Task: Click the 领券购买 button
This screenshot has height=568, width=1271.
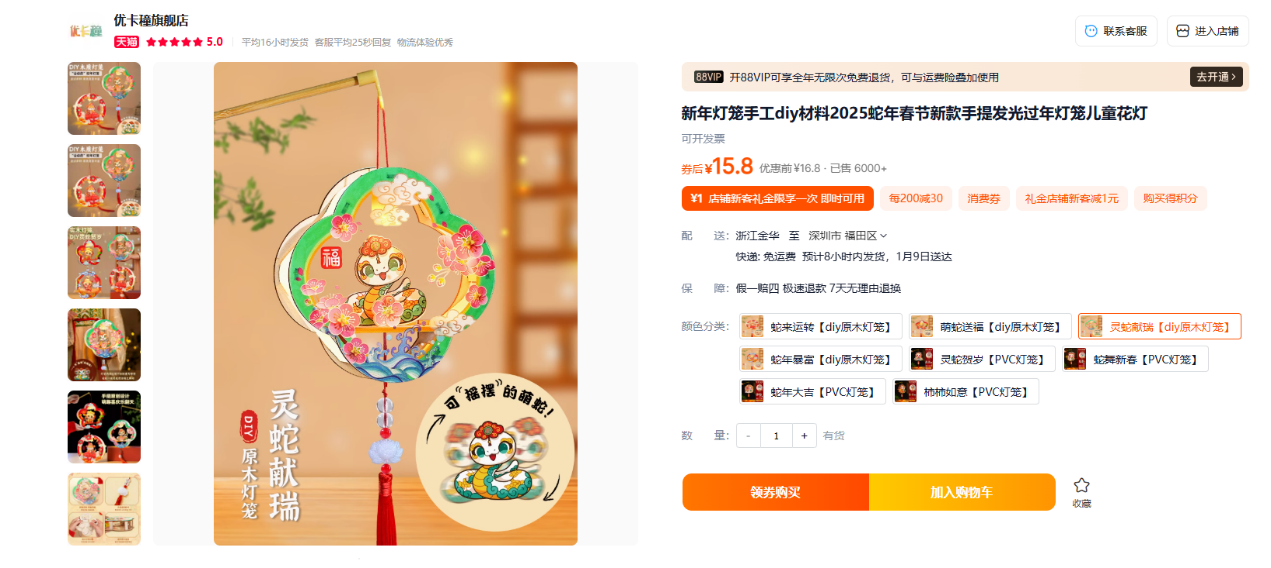Action: [x=776, y=492]
